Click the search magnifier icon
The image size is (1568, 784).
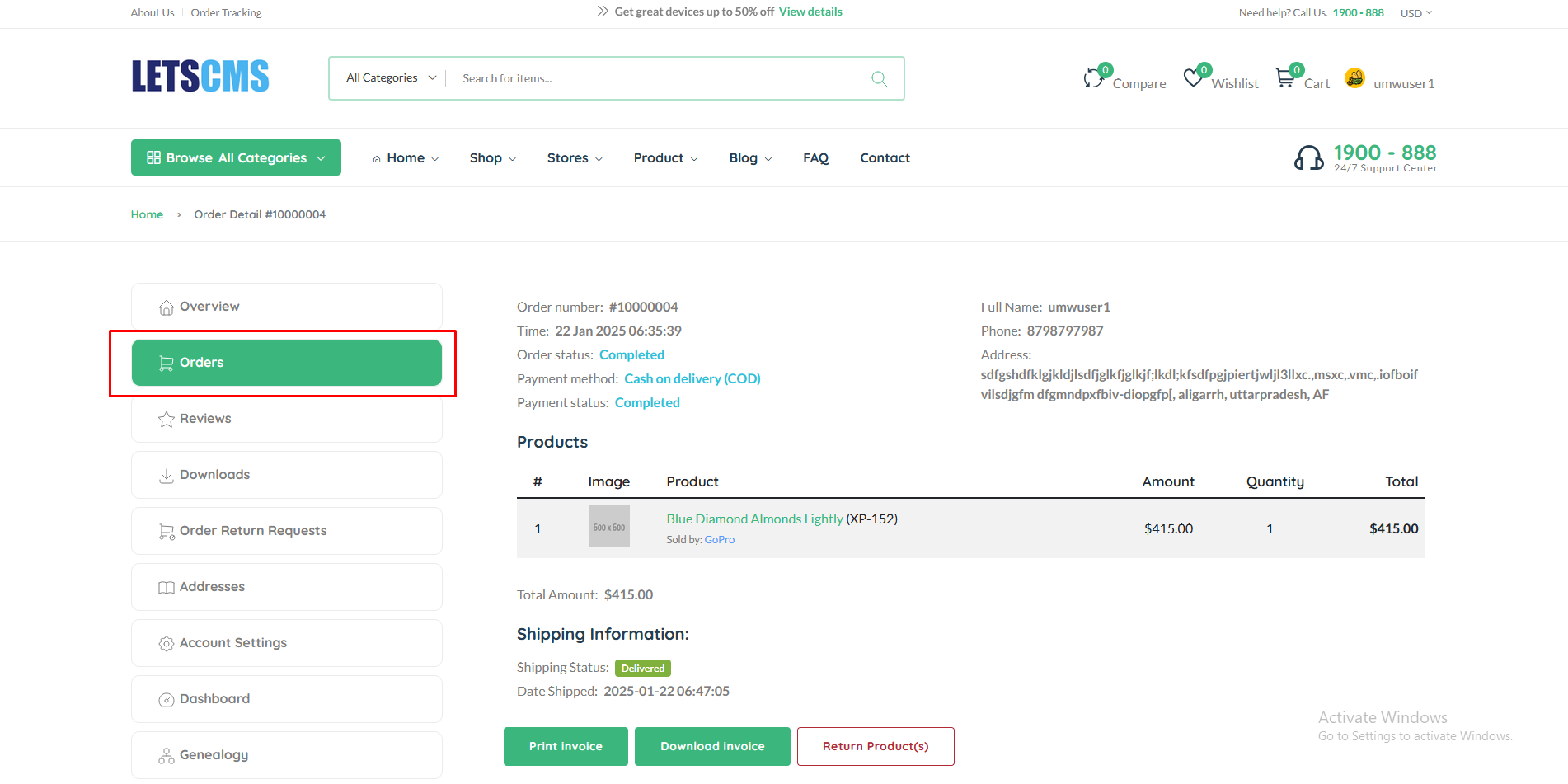click(x=879, y=78)
